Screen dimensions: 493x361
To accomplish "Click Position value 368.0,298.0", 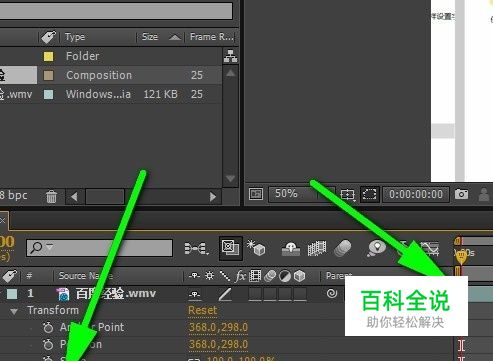I will (x=218, y=344).
